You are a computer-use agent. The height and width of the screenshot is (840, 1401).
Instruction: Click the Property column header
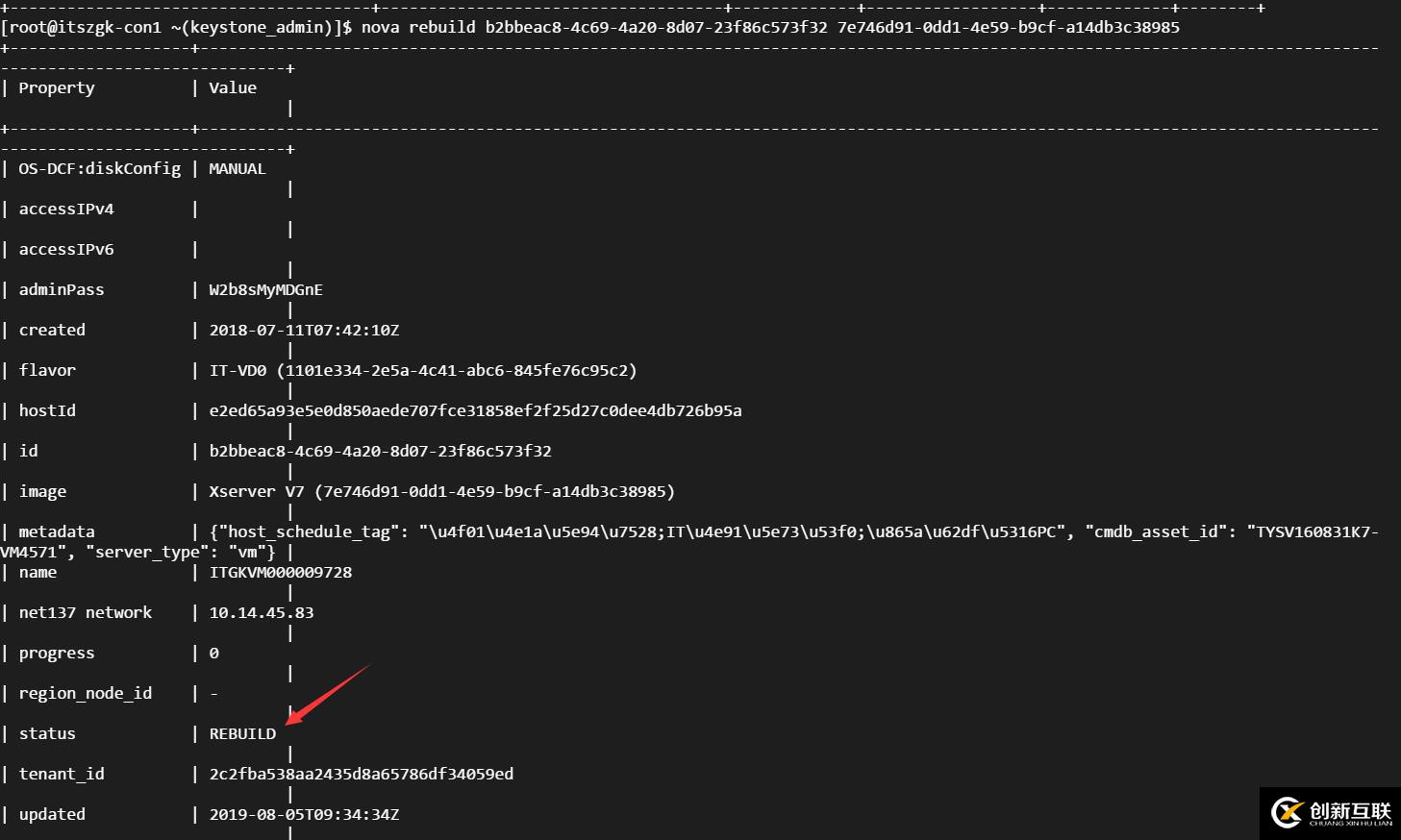pos(57,88)
